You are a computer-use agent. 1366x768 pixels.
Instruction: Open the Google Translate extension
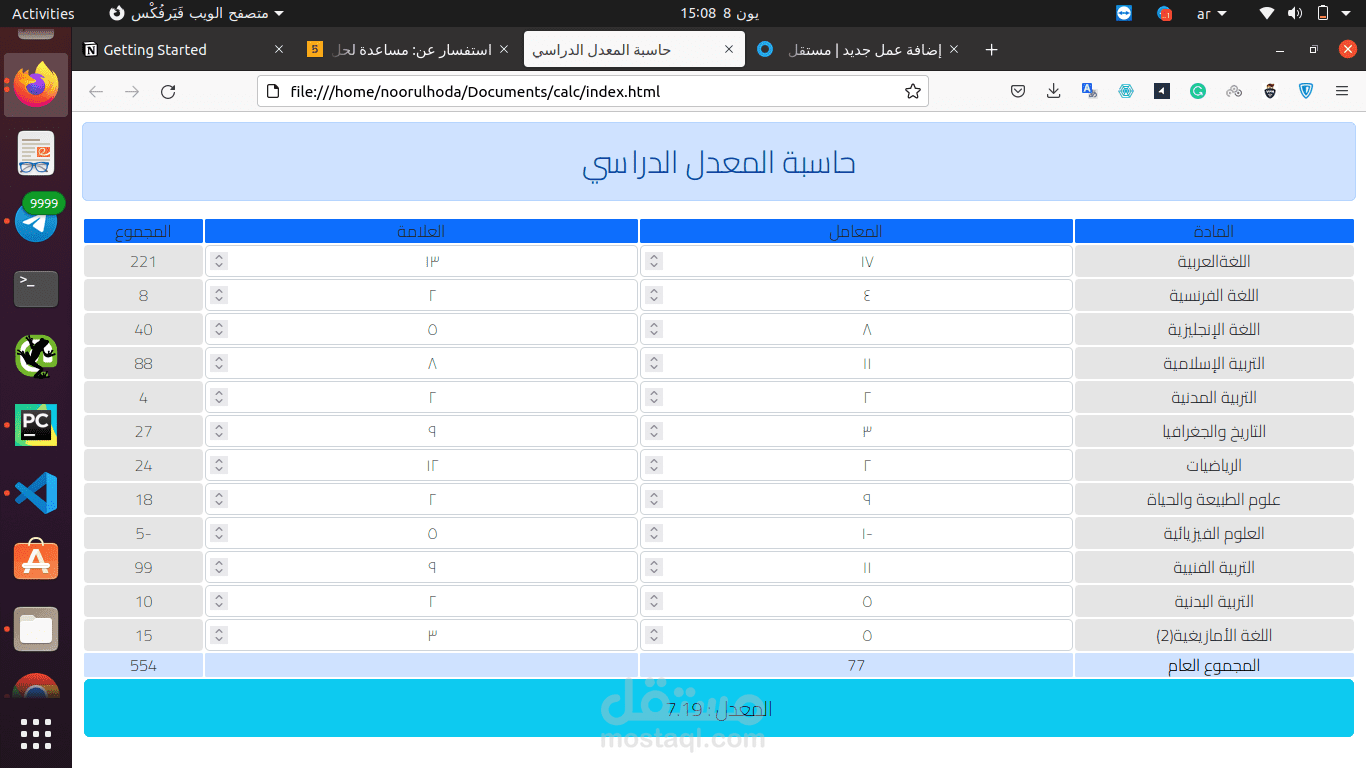coord(1089,91)
